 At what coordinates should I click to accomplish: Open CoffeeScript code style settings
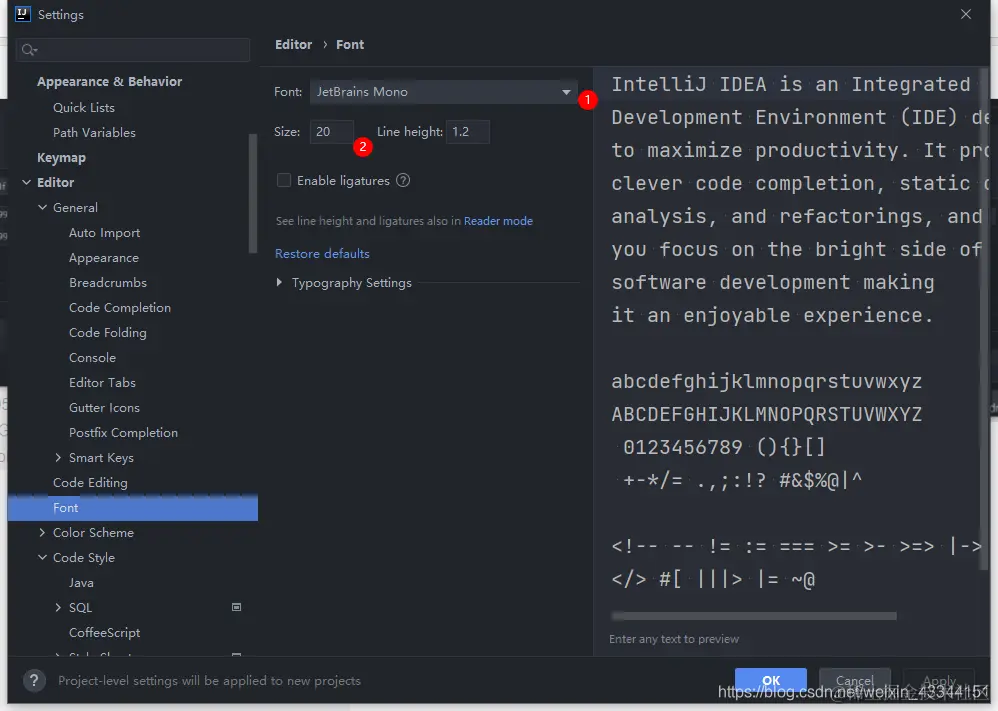pos(104,633)
